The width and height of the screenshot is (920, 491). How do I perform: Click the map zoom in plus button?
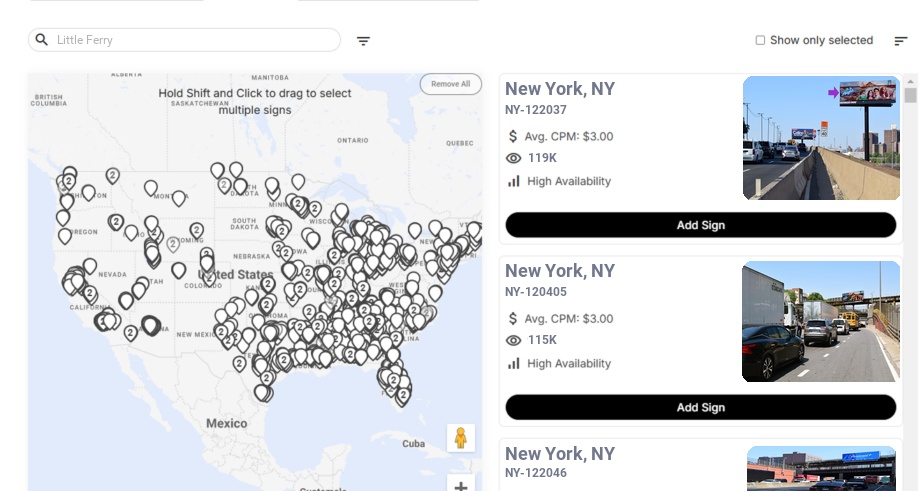[x=461, y=486]
